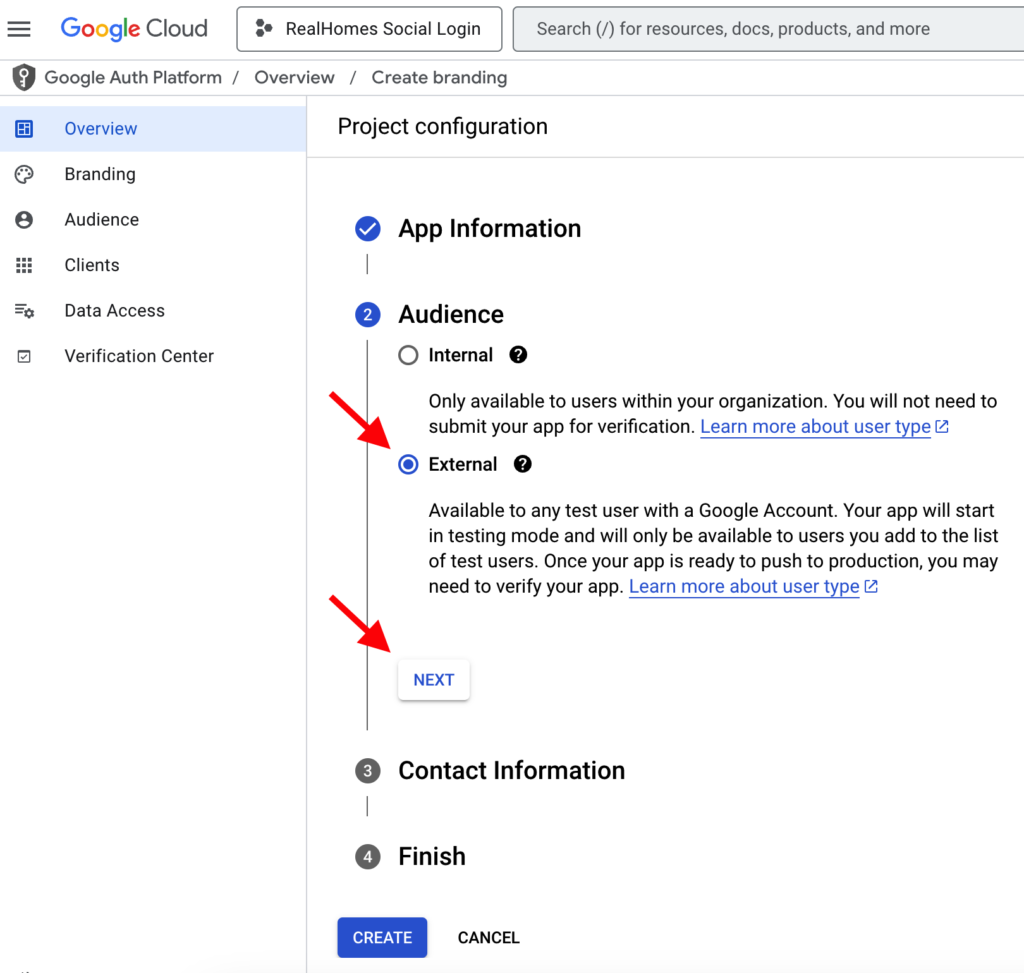The width and height of the screenshot is (1024, 973).
Task: Click the Create branding breadcrumb text
Action: (440, 78)
